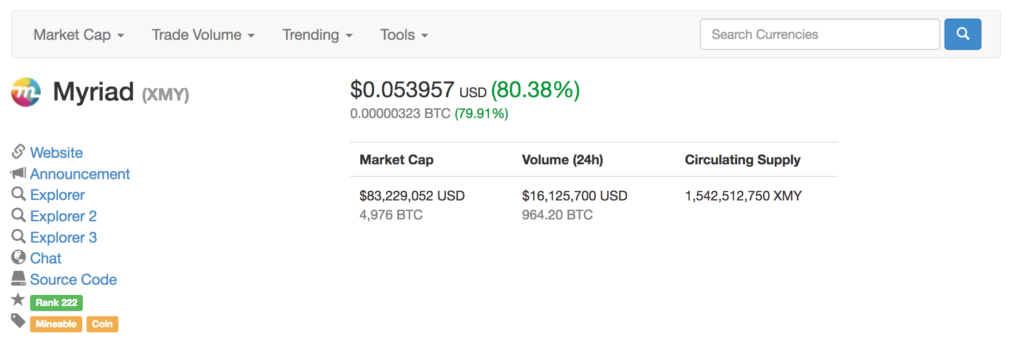Click the drive icon beside Source Code
This screenshot has width=1024, height=362.
coord(18,279)
